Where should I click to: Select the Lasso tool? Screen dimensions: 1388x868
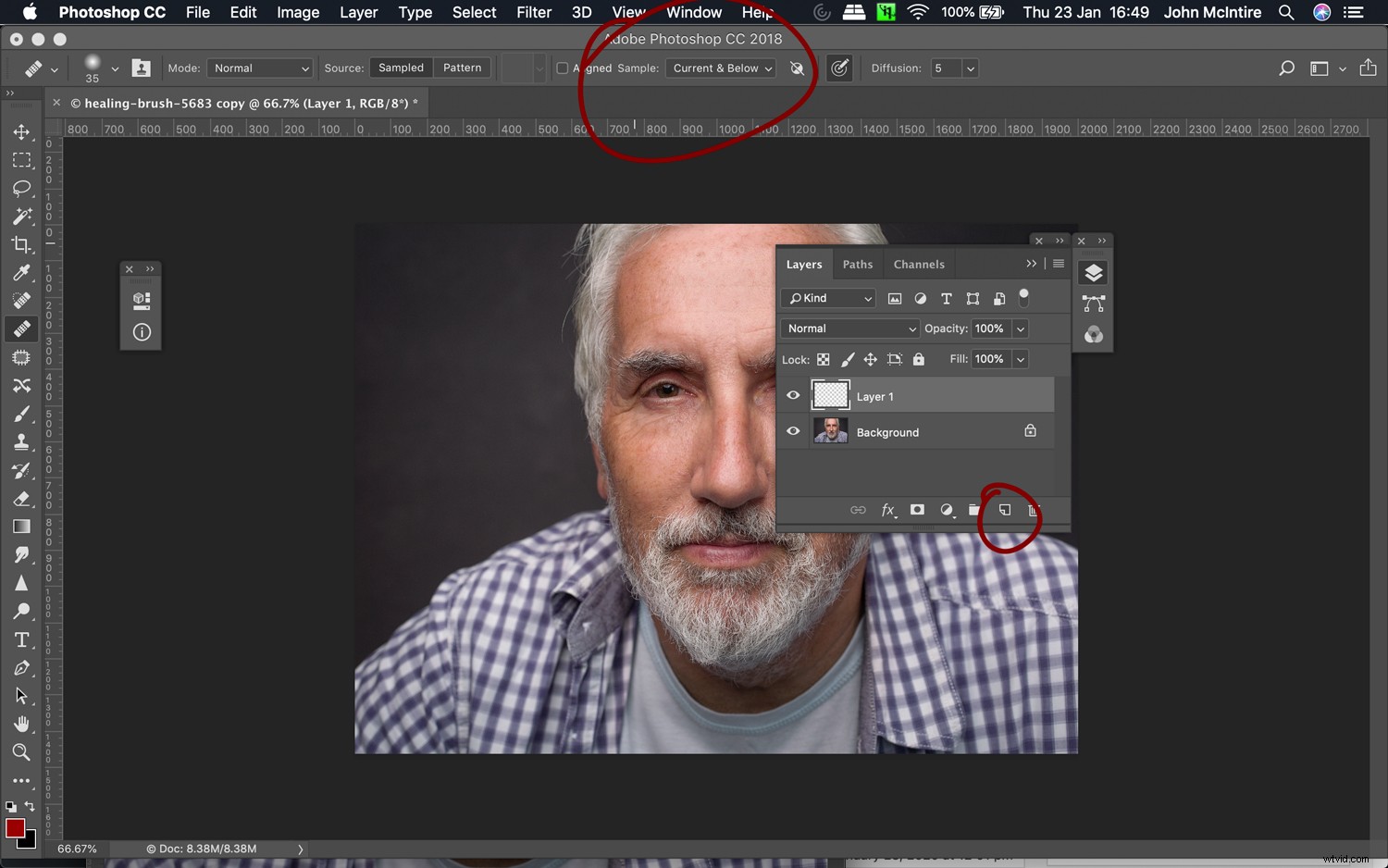pyautogui.click(x=22, y=189)
